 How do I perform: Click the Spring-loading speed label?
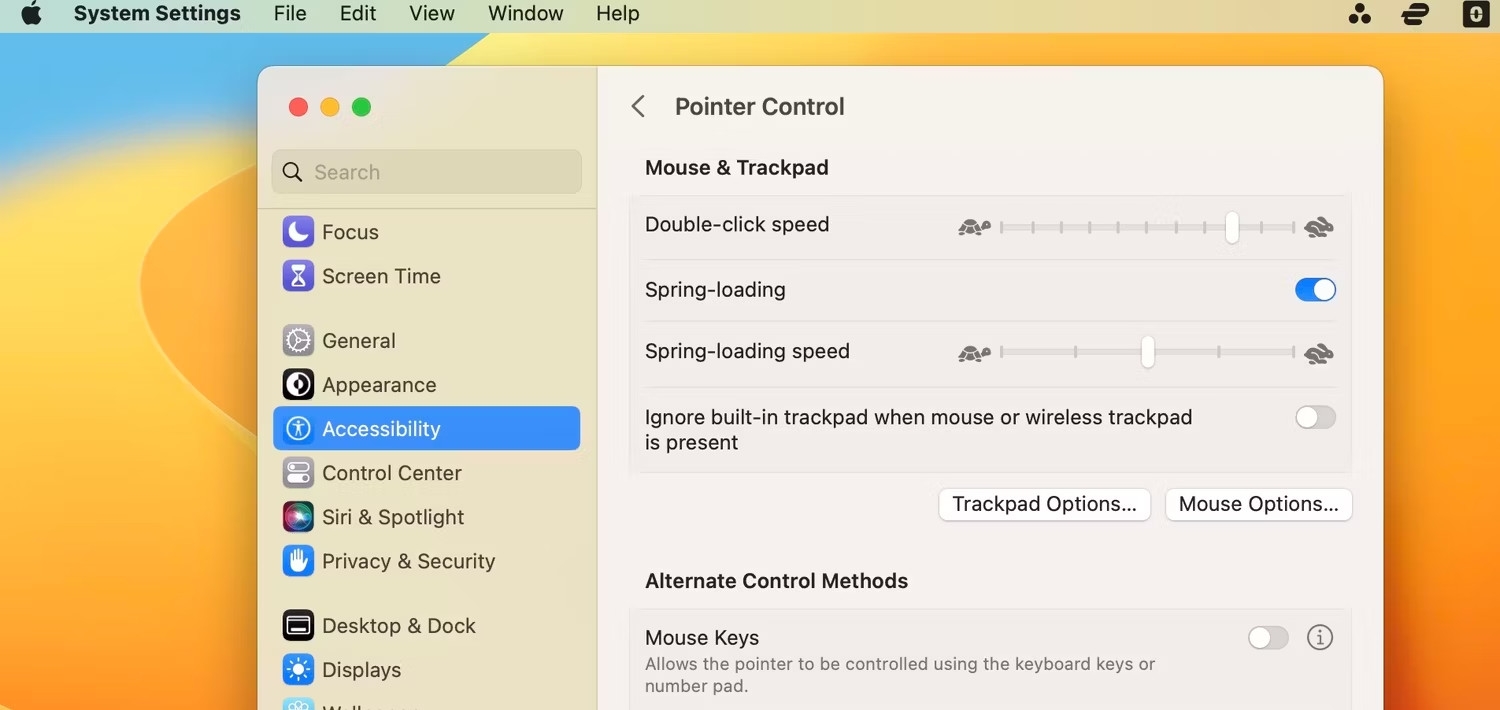coord(747,351)
